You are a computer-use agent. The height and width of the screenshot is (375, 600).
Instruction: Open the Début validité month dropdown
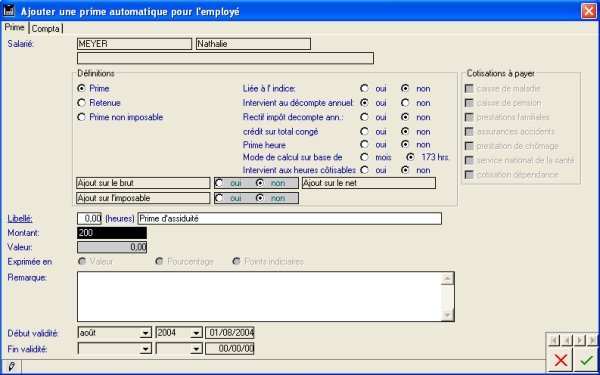(145, 333)
